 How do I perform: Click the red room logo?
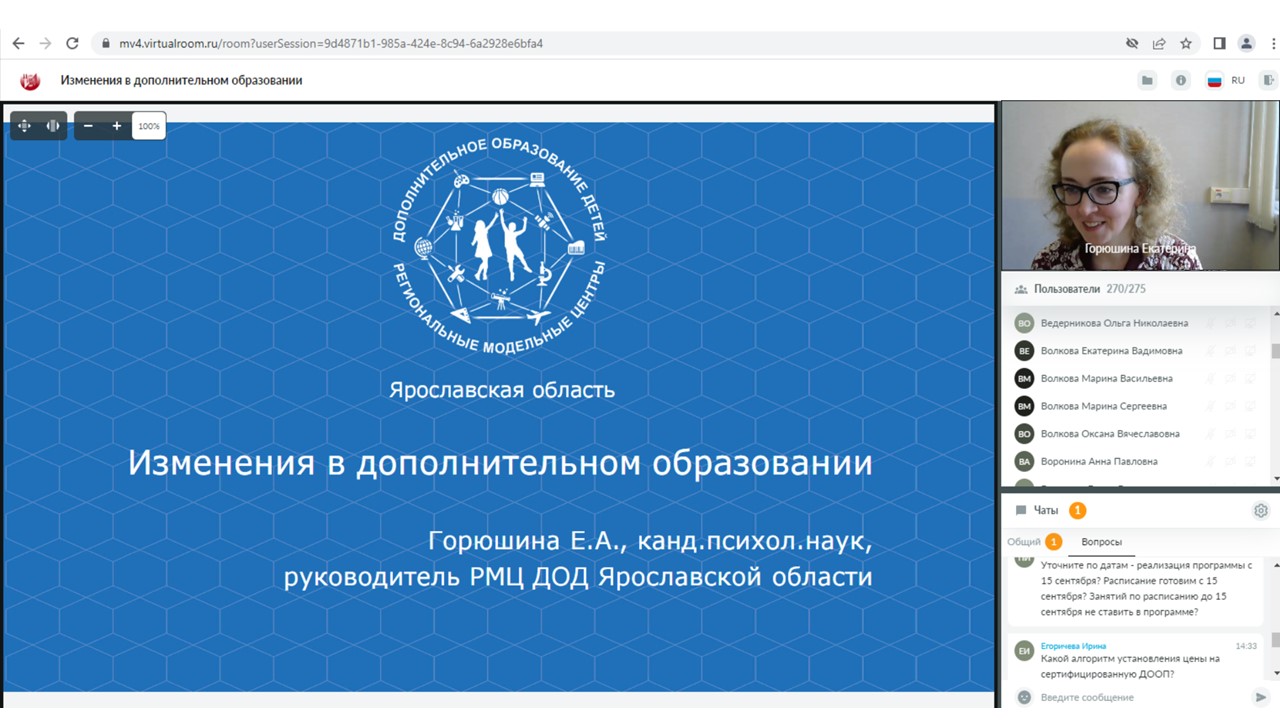30,81
